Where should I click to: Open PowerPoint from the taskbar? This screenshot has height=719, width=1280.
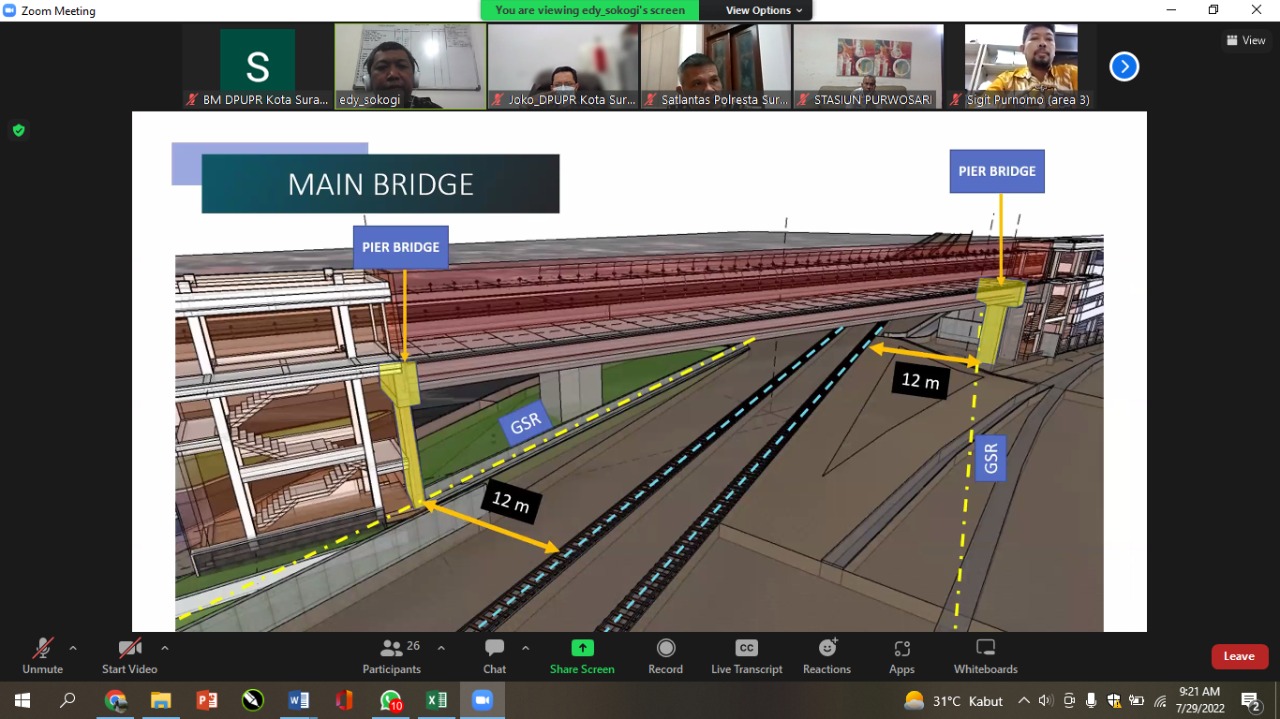point(207,700)
